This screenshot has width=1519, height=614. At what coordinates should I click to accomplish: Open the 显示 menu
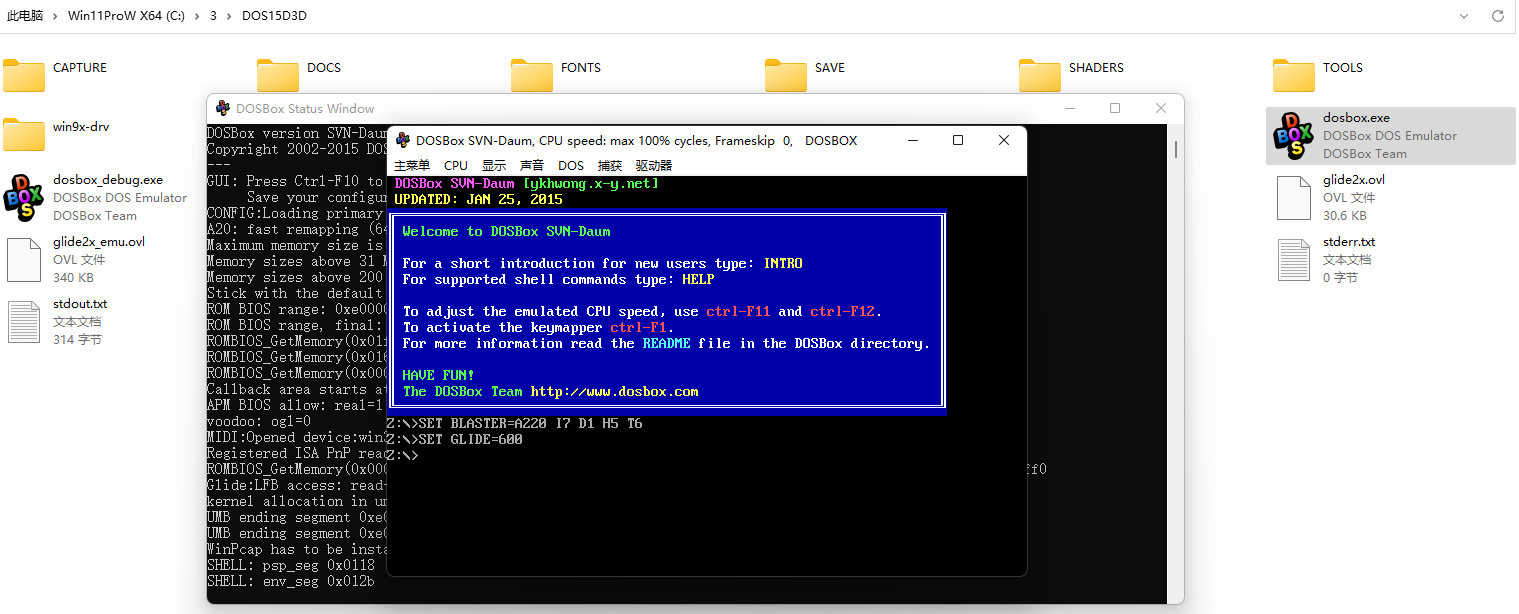click(x=494, y=166)
